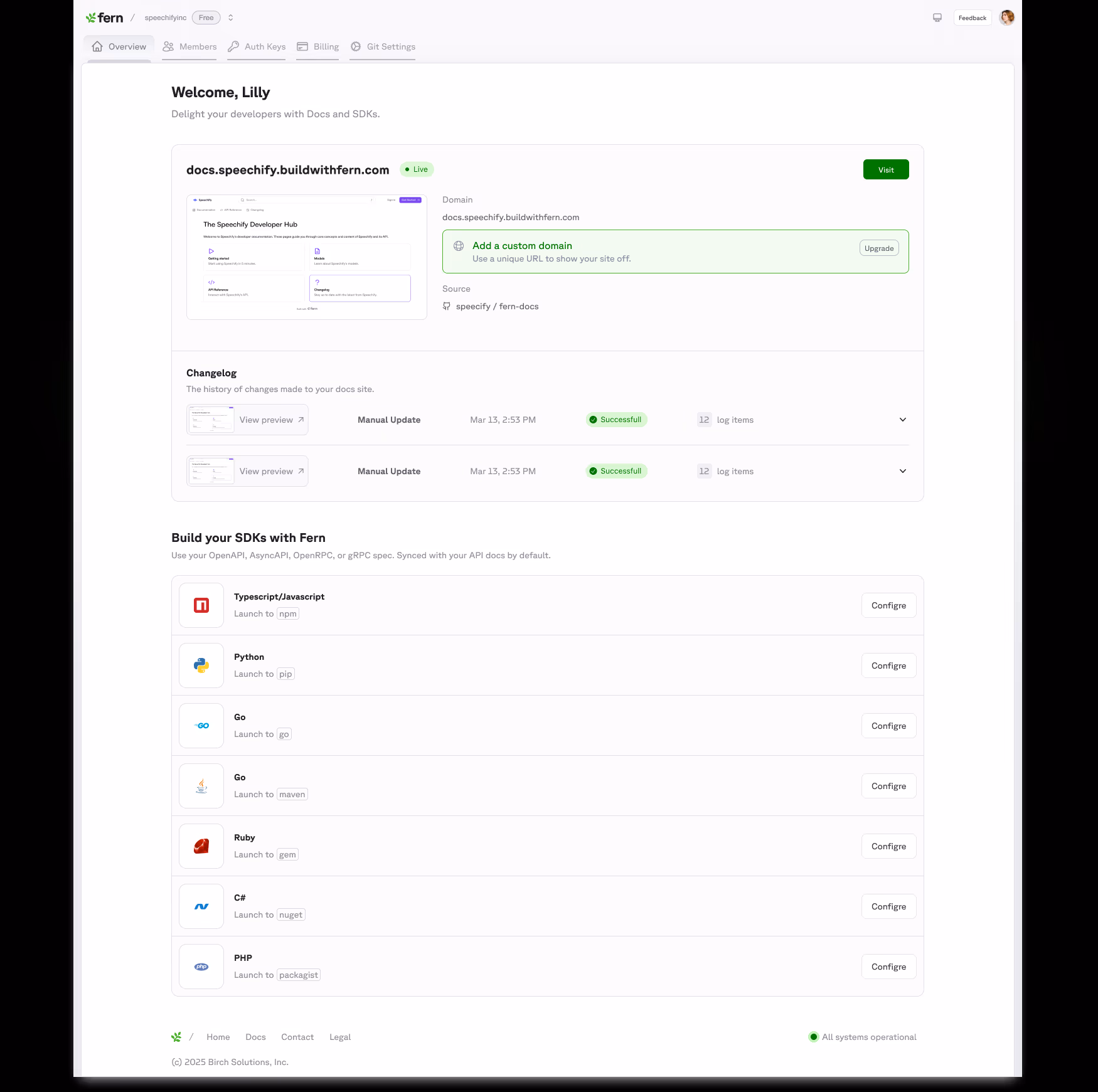Screen dimensions: 1098x1092
Task: Click the second row's 12 log items
Action: tap(725, 471)
